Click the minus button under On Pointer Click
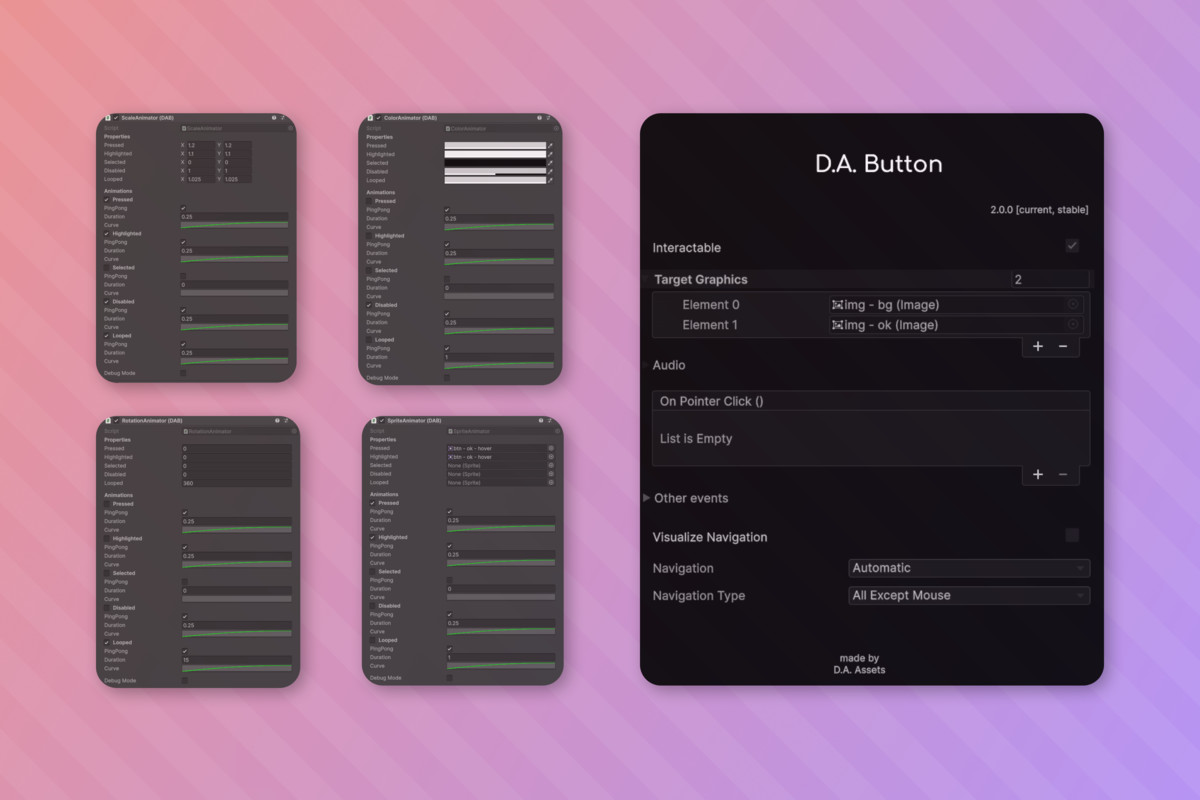 (1063, 474)
